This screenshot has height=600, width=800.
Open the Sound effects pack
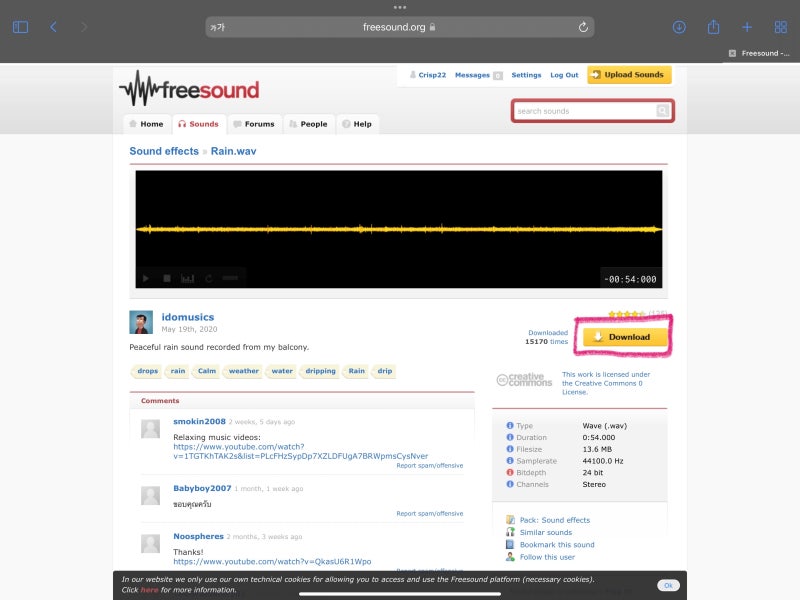pyautogui.click(x=557, y=519)
